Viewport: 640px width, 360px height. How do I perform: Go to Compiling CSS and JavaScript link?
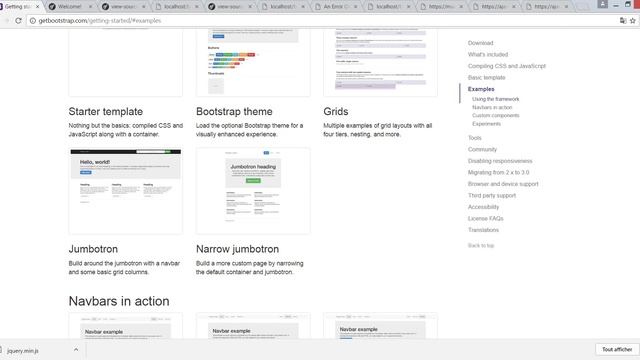(507, 66)
